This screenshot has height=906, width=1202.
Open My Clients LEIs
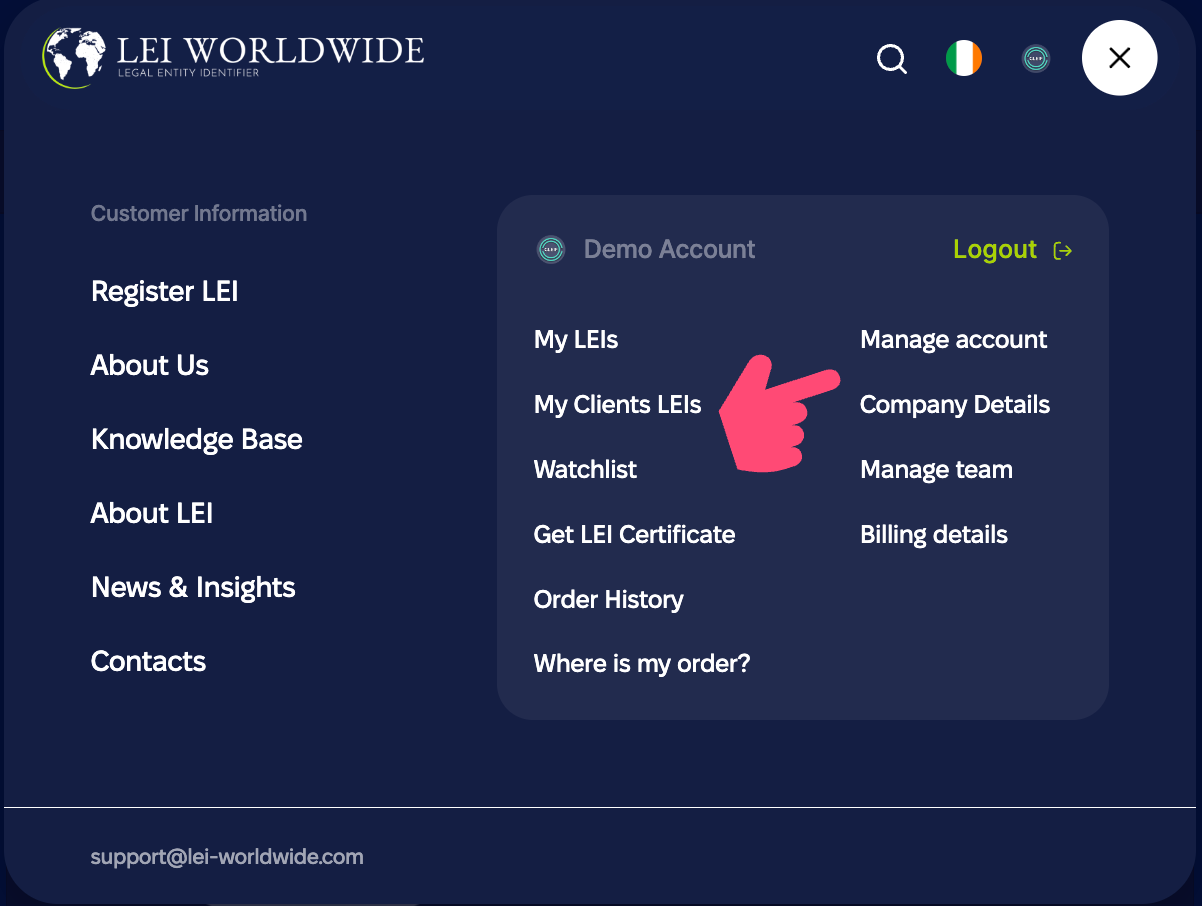(x=618, y=405)
